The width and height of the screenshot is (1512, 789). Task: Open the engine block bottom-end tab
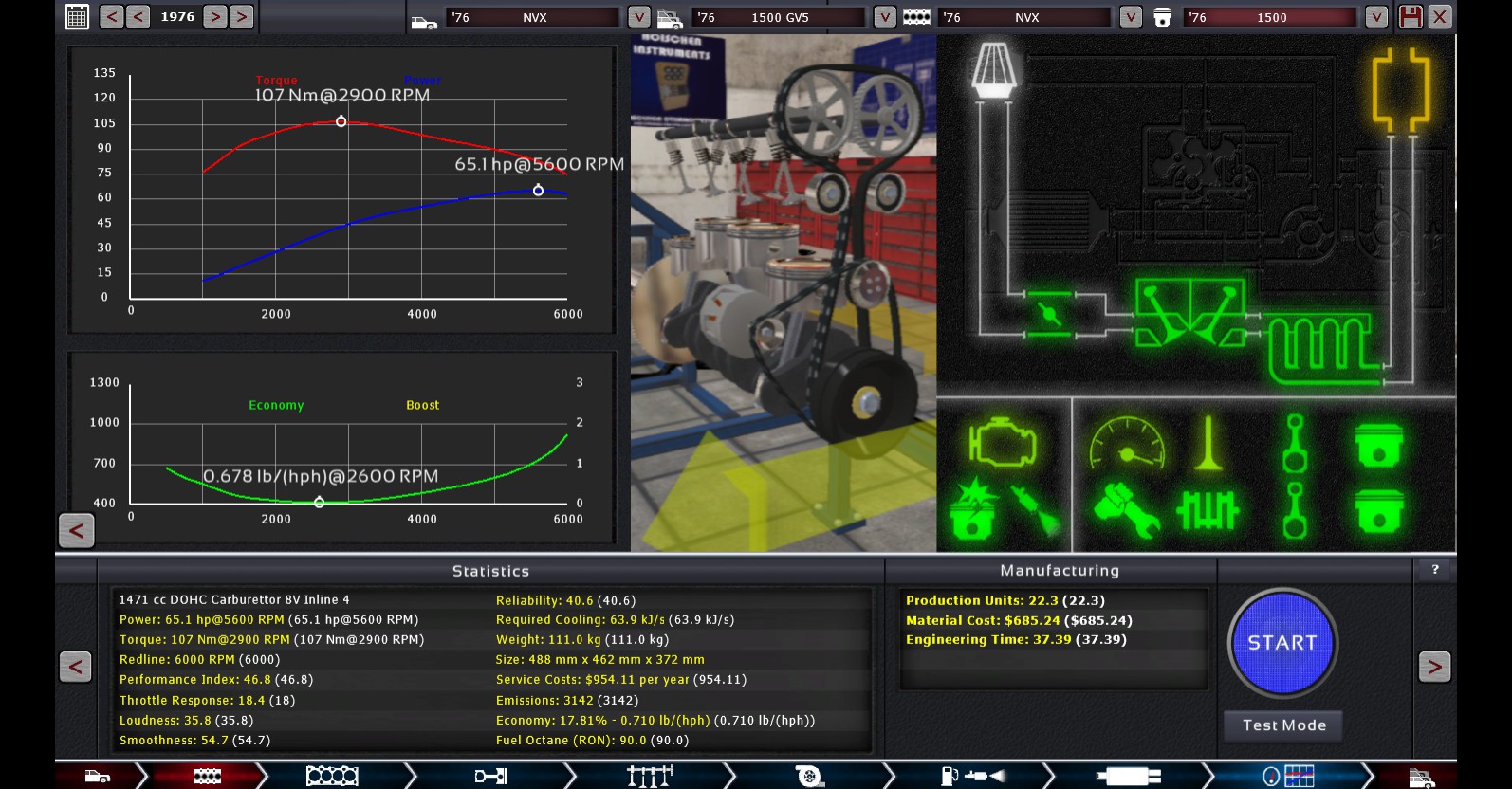pyautogui.click(x=332, y=777)
